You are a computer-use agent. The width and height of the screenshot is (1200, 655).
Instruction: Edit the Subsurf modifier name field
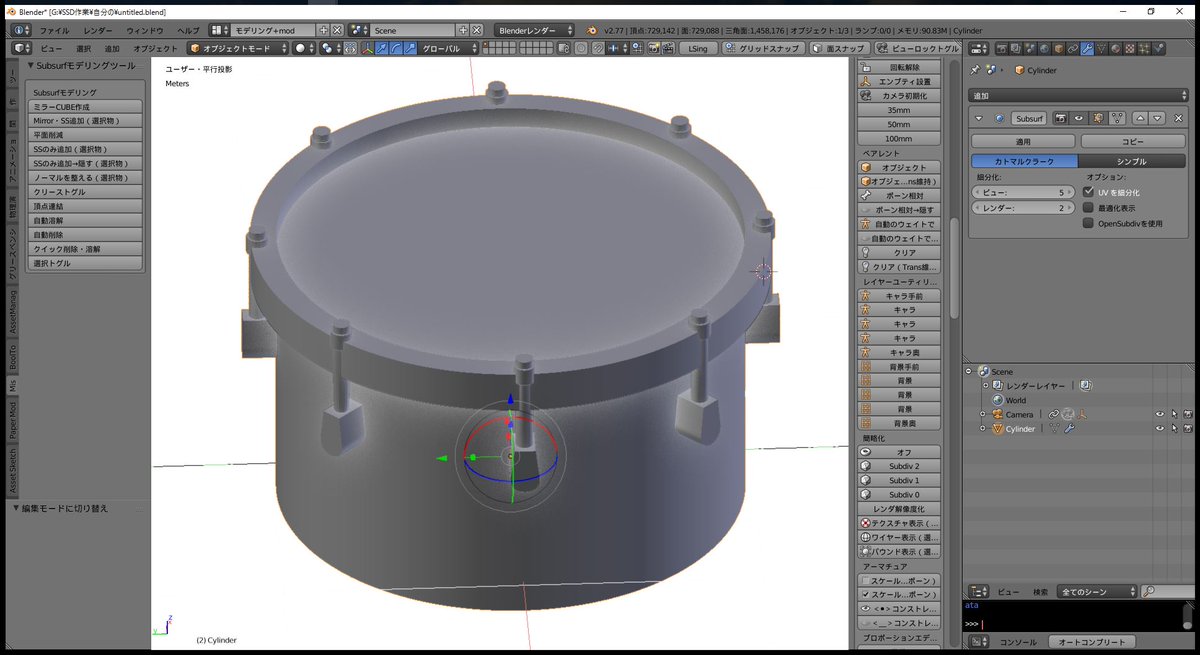pos(1029,118)
